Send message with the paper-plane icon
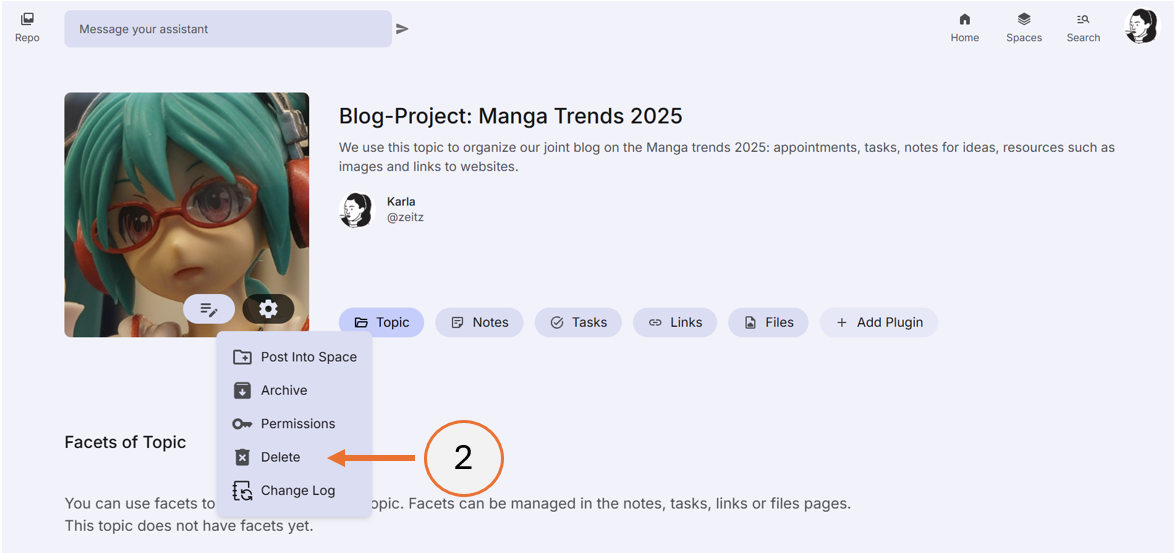This screenshot has height=553, width=1174. point(403,29)
